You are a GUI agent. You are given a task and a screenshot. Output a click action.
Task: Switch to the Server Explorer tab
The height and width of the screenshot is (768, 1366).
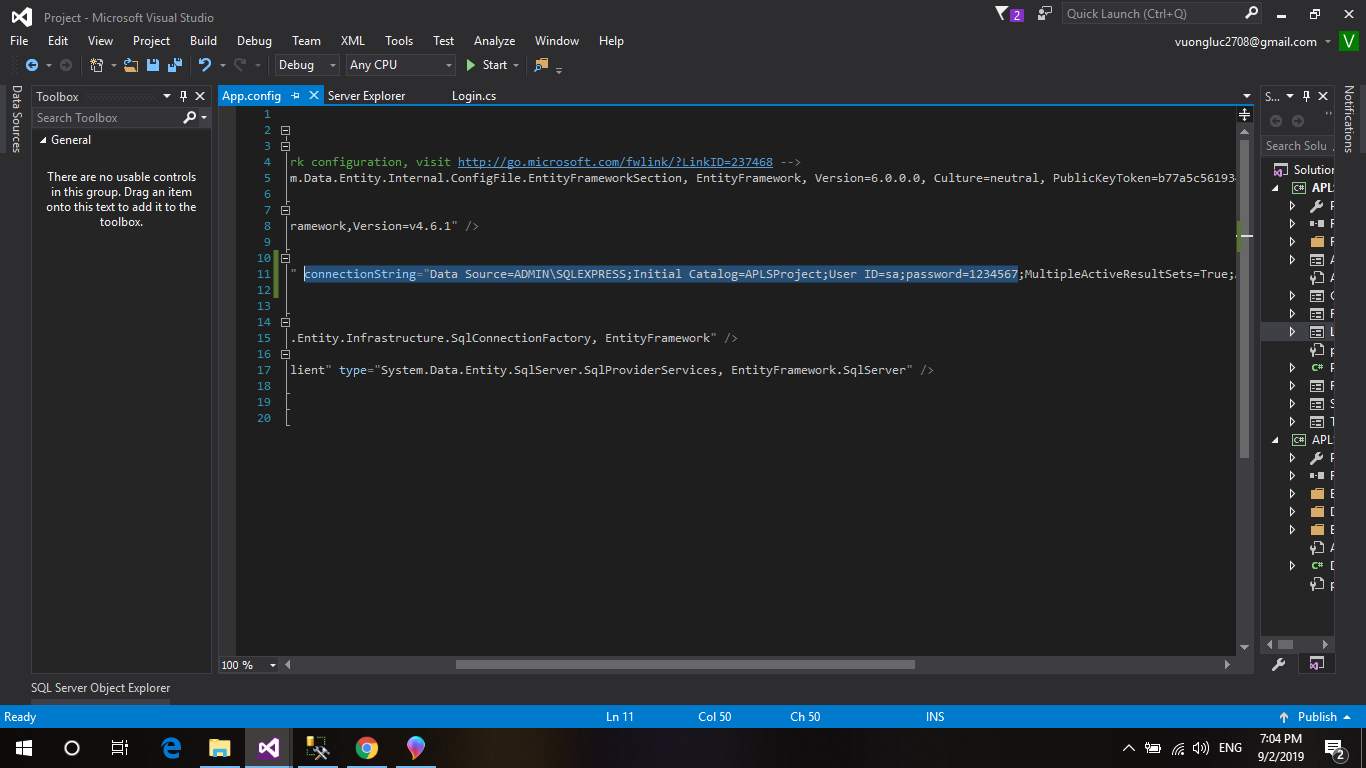pyautogui.click(x=366, y=96)
